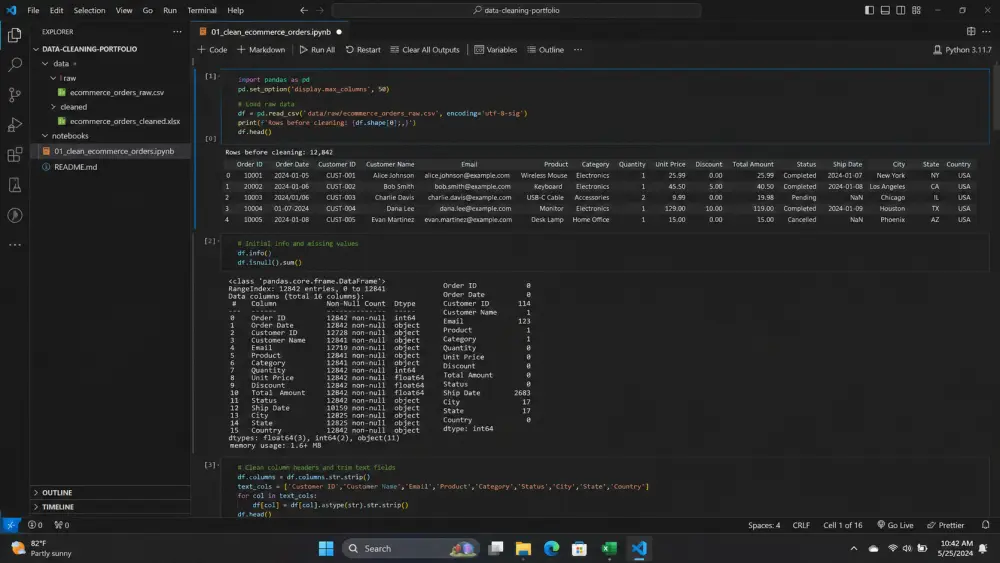
Task: Customize layout icon in title bar
Action: click(916, 10)
